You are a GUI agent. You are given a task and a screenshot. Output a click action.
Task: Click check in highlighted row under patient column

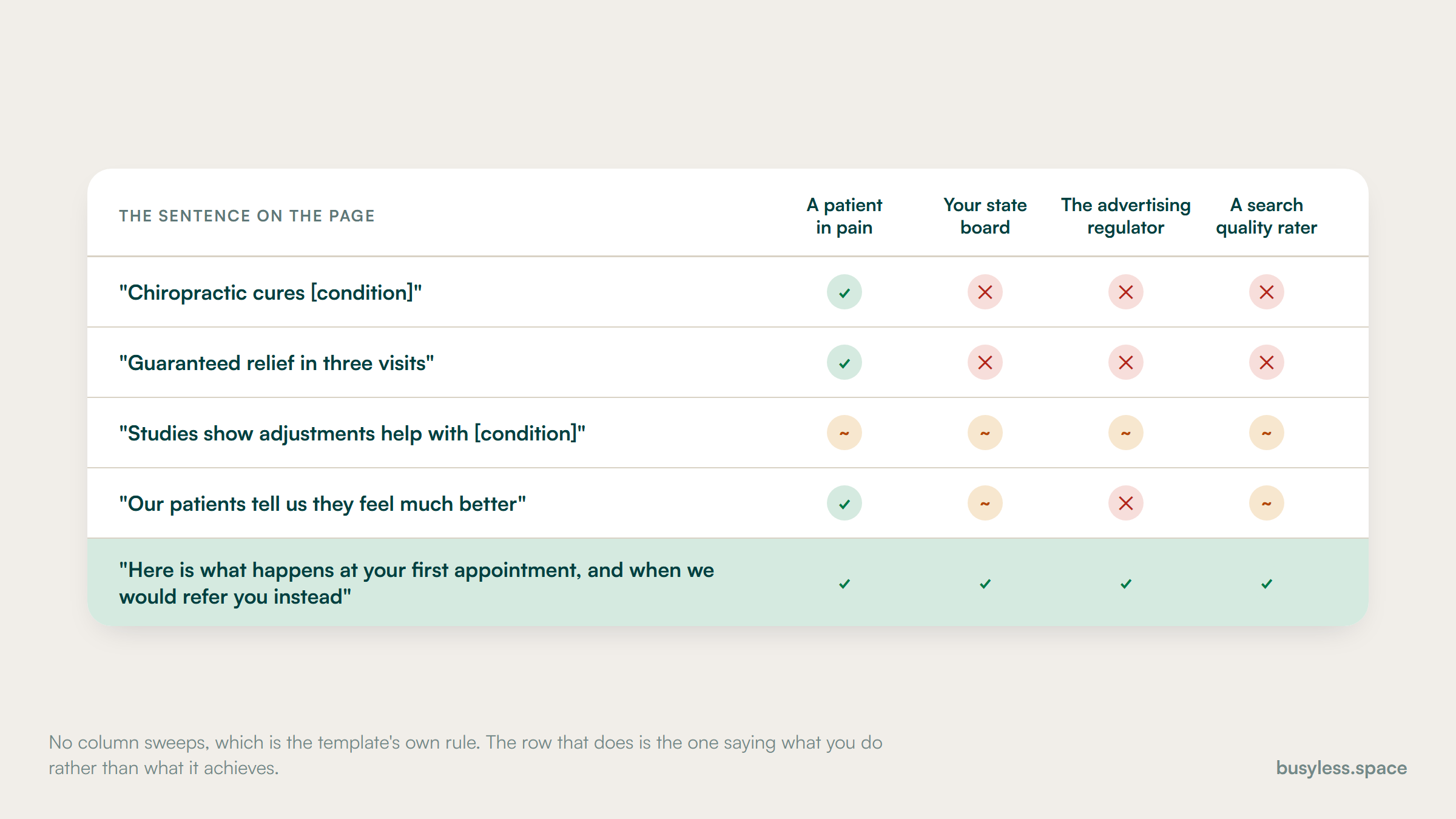(x=844, y=584)
